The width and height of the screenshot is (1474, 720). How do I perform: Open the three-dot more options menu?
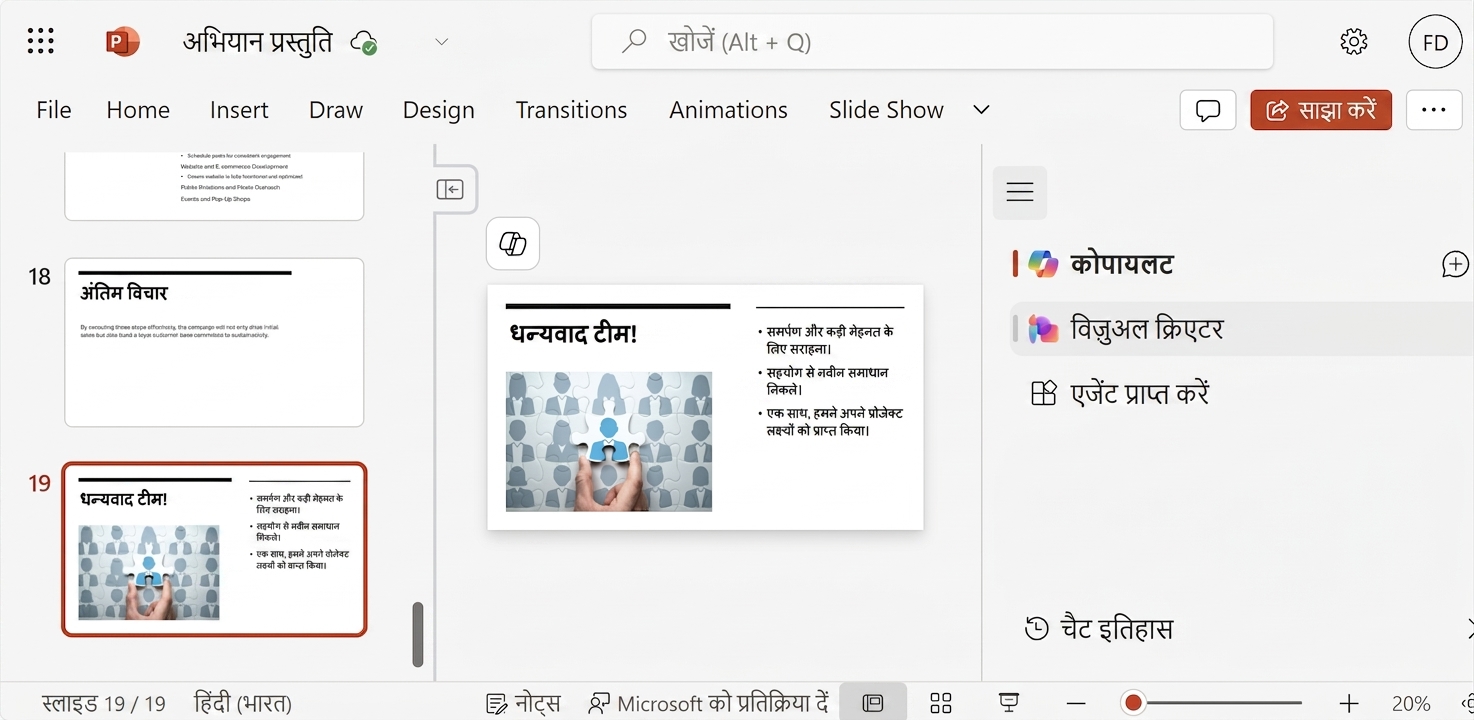coord(1434,110)
